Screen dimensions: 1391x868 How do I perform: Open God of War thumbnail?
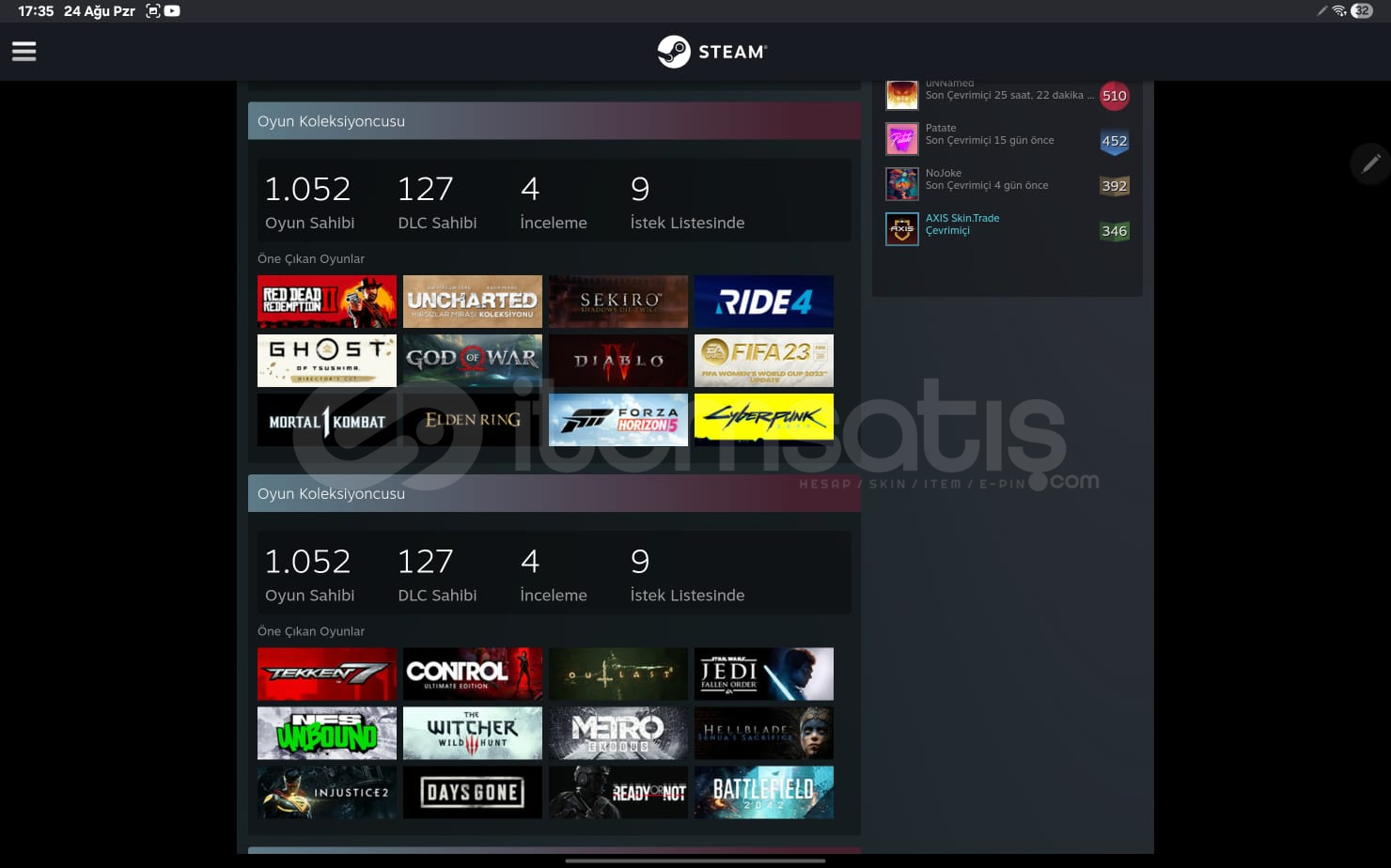473,361
